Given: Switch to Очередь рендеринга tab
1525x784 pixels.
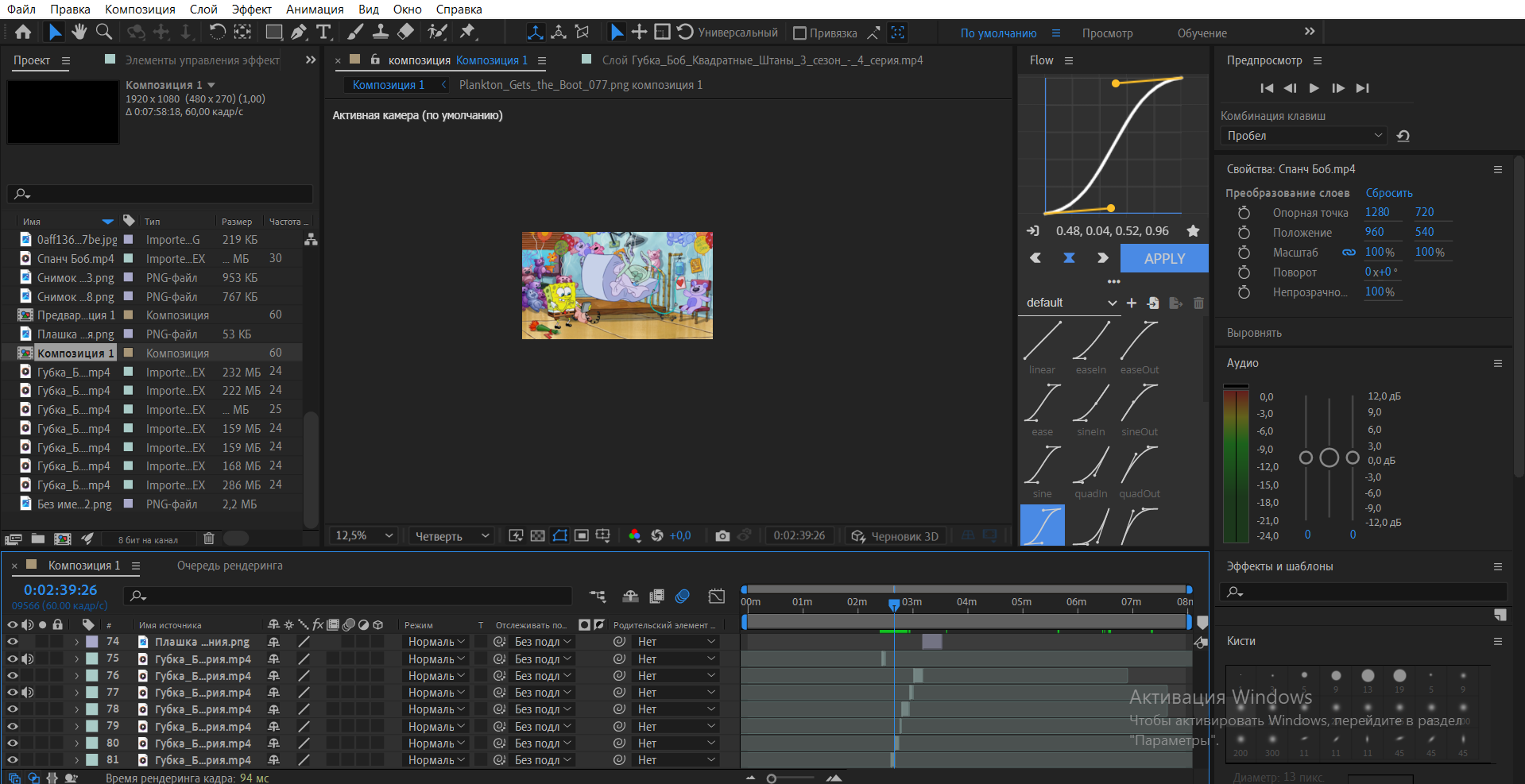Looking at the screenshot, I should 230,566.
